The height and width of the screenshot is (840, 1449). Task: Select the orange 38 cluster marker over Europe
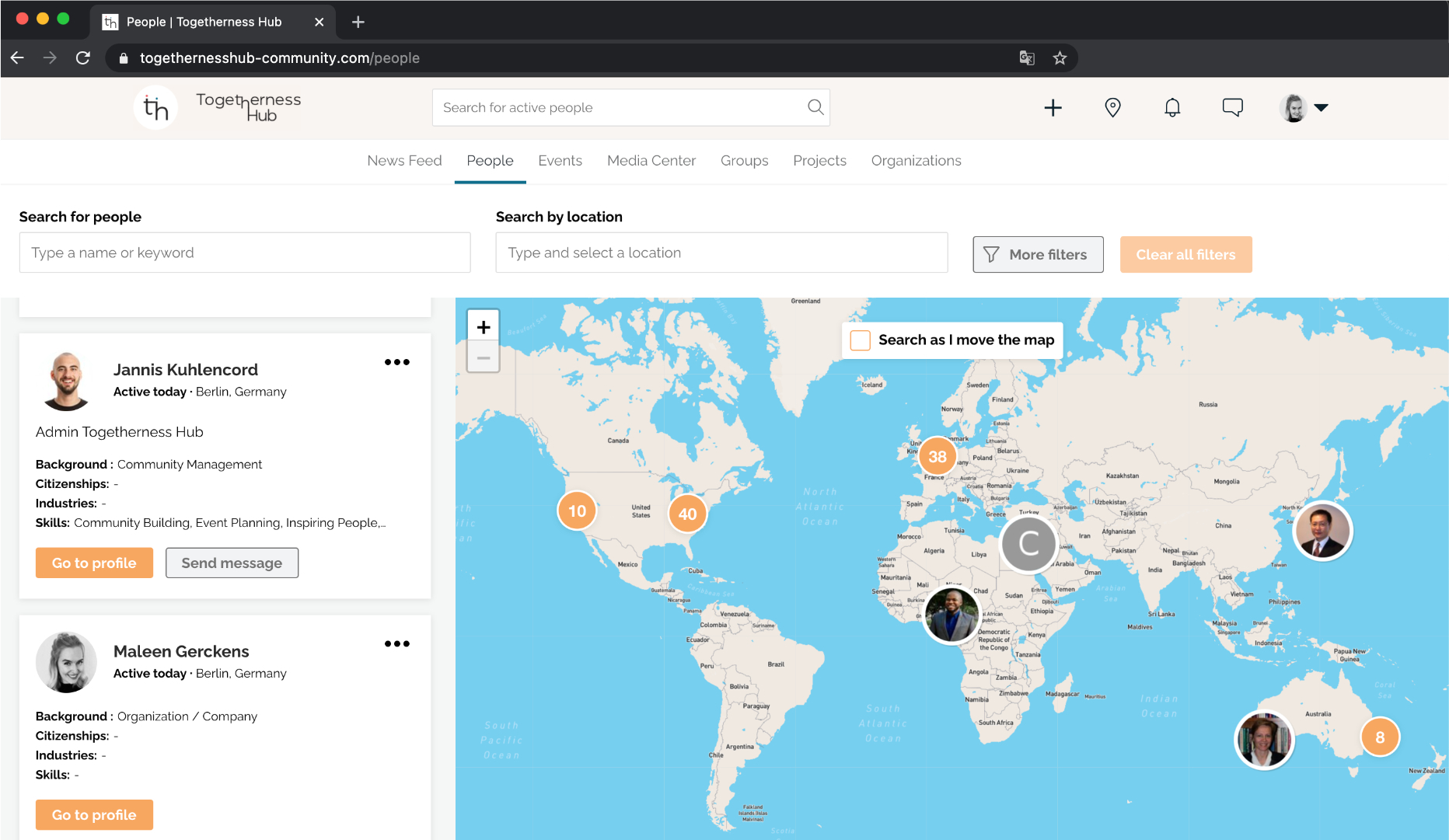(937, 457)
